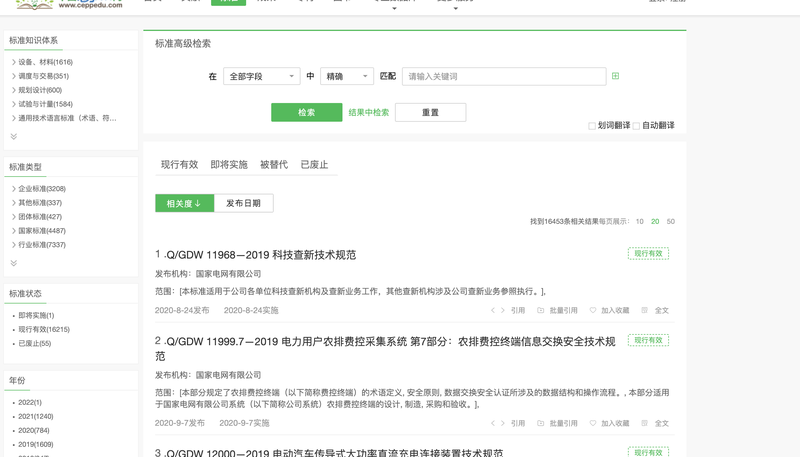Click 找到16453条相关结果 result count text
Screen dimensions: 800x457
(564, 221)
